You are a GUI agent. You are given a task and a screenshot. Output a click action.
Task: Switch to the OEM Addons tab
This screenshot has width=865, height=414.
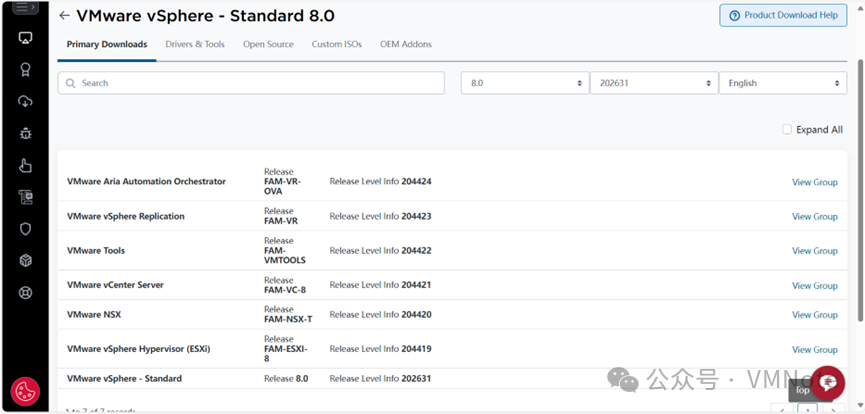[406, 44]
